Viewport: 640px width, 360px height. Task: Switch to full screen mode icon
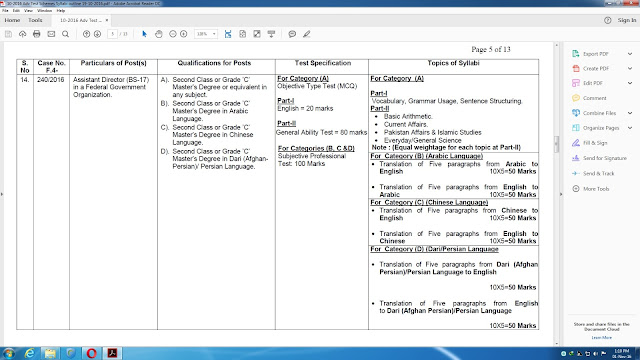tap(257, 34)
